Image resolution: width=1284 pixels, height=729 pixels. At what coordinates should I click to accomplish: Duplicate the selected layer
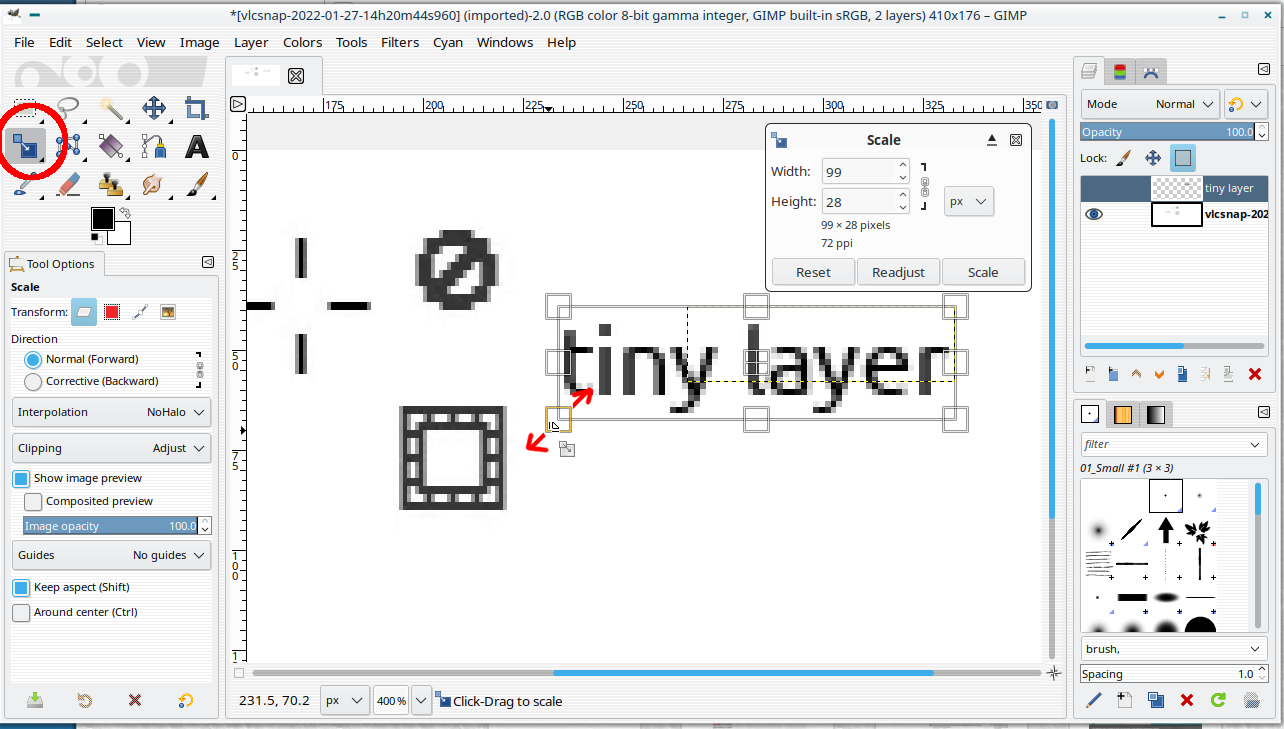(1183, 374)
